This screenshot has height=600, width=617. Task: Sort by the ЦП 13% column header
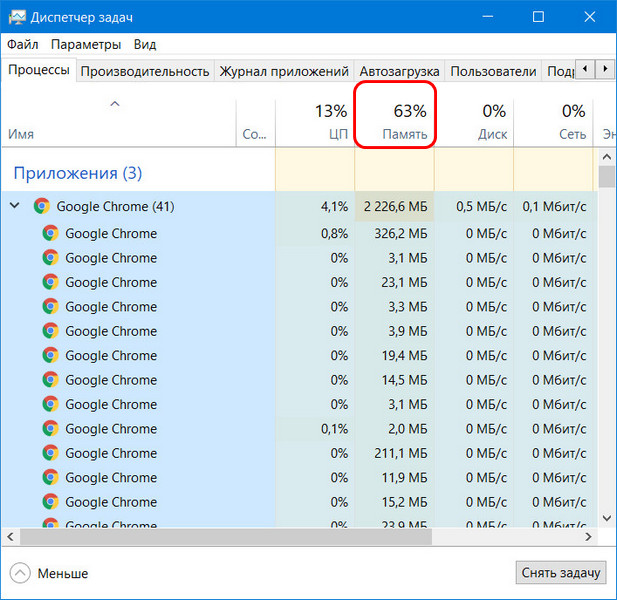coord(315,122)
